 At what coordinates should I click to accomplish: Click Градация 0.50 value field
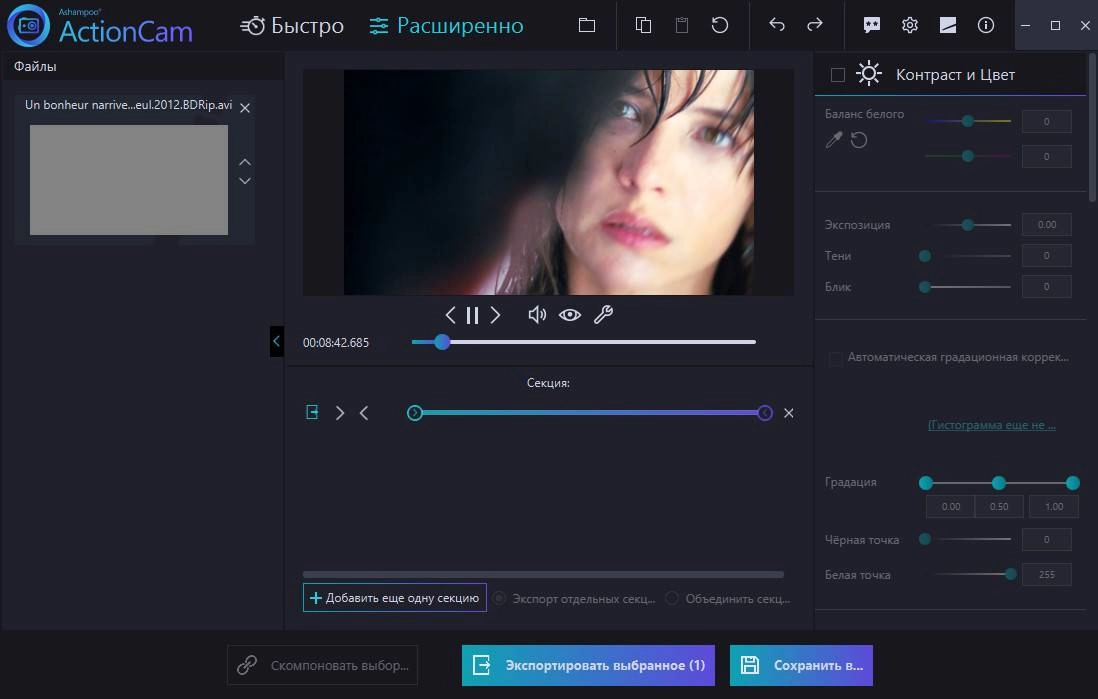click(999, 506)
